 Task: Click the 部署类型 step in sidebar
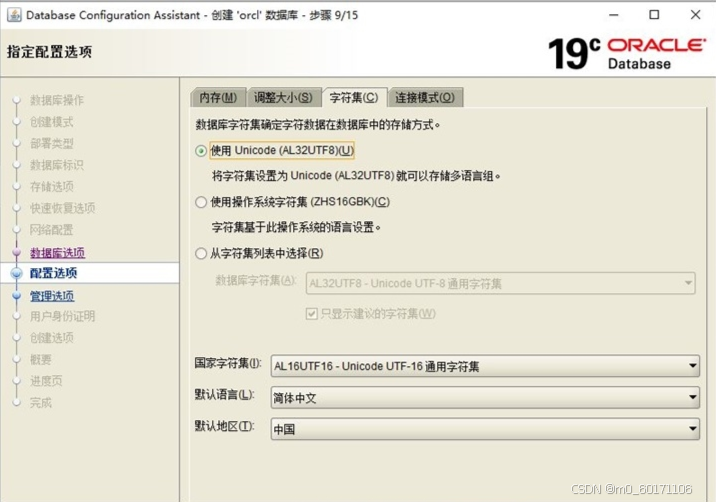tap(52, 143)
